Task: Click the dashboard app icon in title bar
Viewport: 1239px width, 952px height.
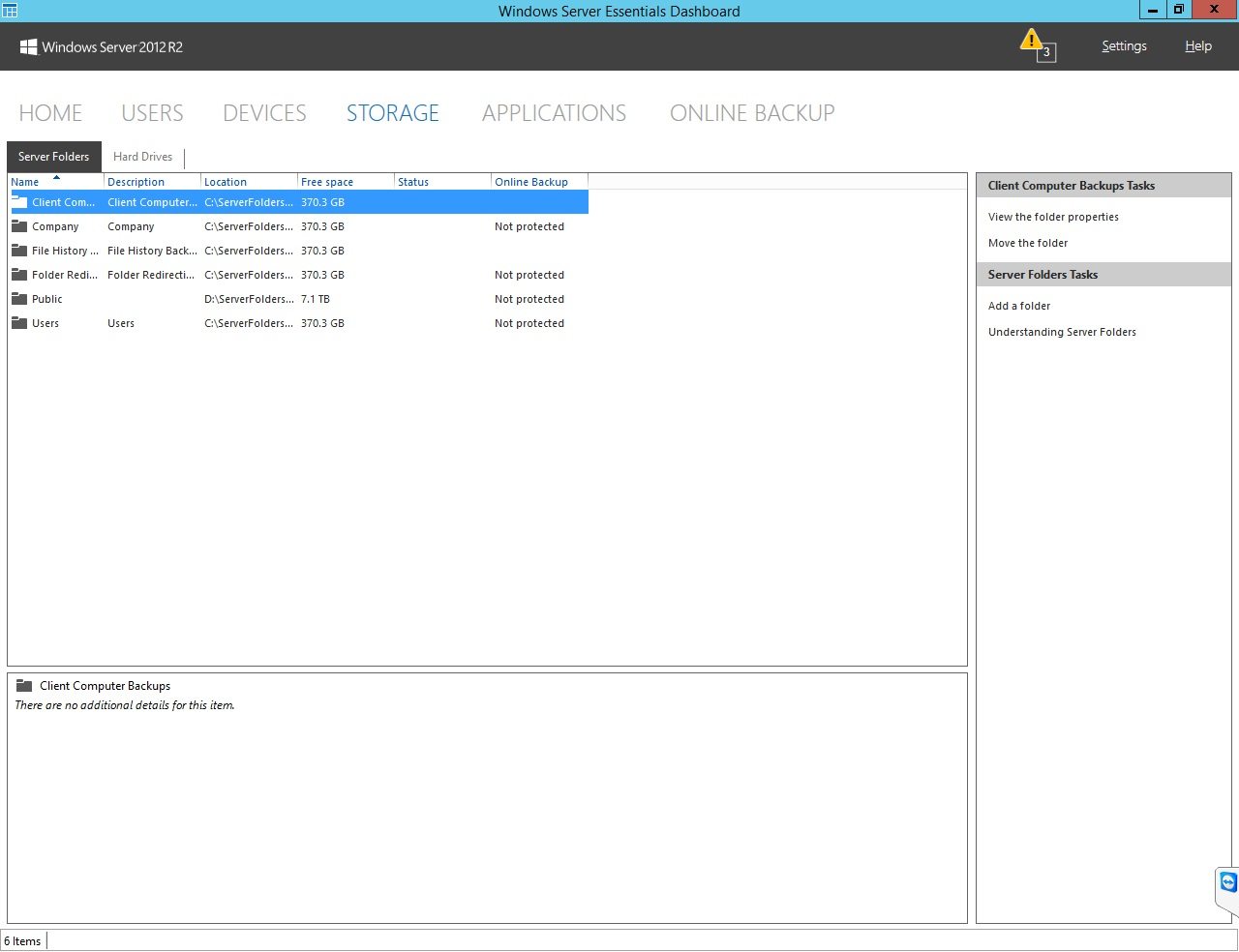Action: (10, 11)
